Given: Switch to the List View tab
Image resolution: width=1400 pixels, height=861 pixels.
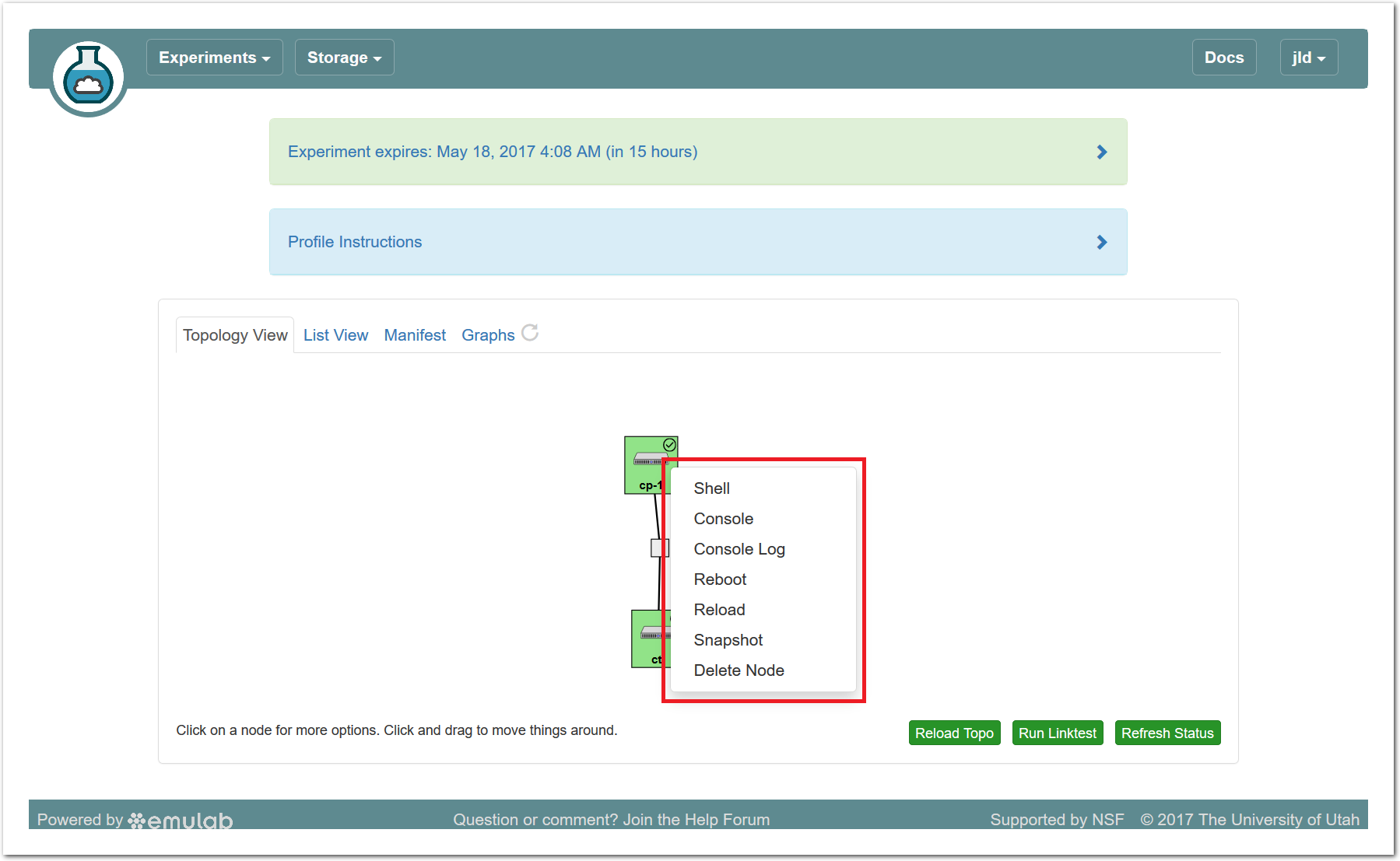Looking at the screenshot, I should [x=335, y=335].
